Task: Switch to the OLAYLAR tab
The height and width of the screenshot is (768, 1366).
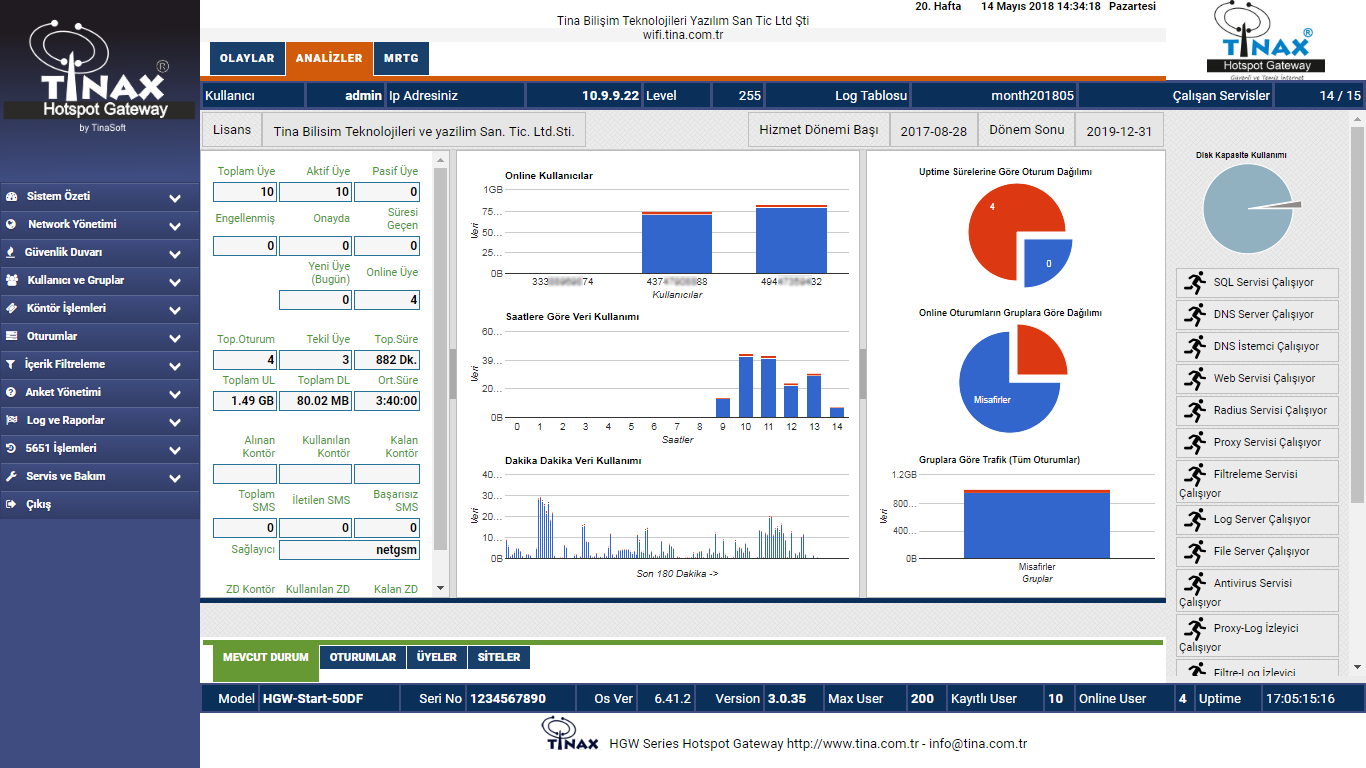Action: pos(247,59)
